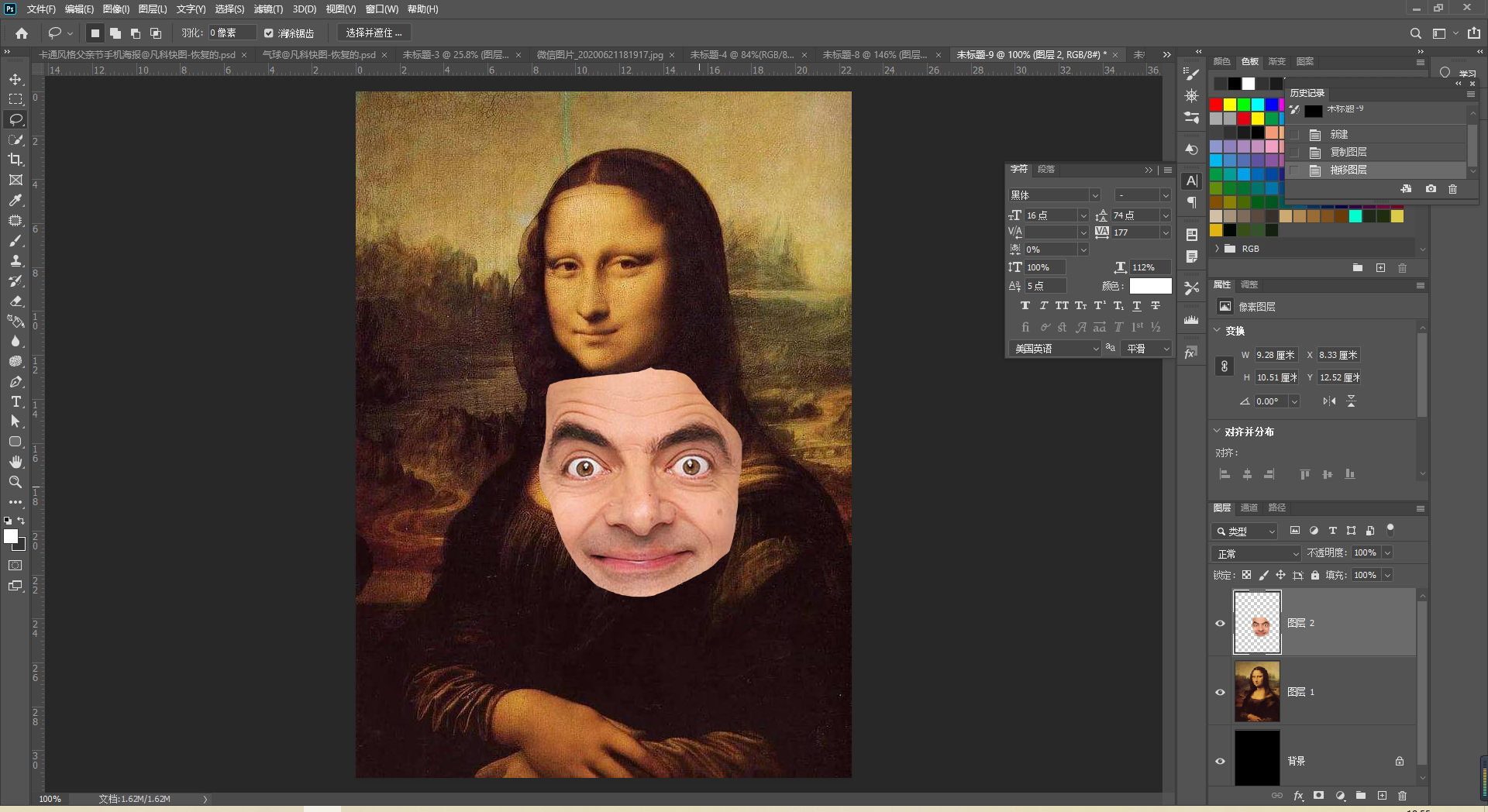The width and height of the screenshot is (1488, 812).
Task: Toggle the anti-alias checkbox
Action: tap(269, 33)
